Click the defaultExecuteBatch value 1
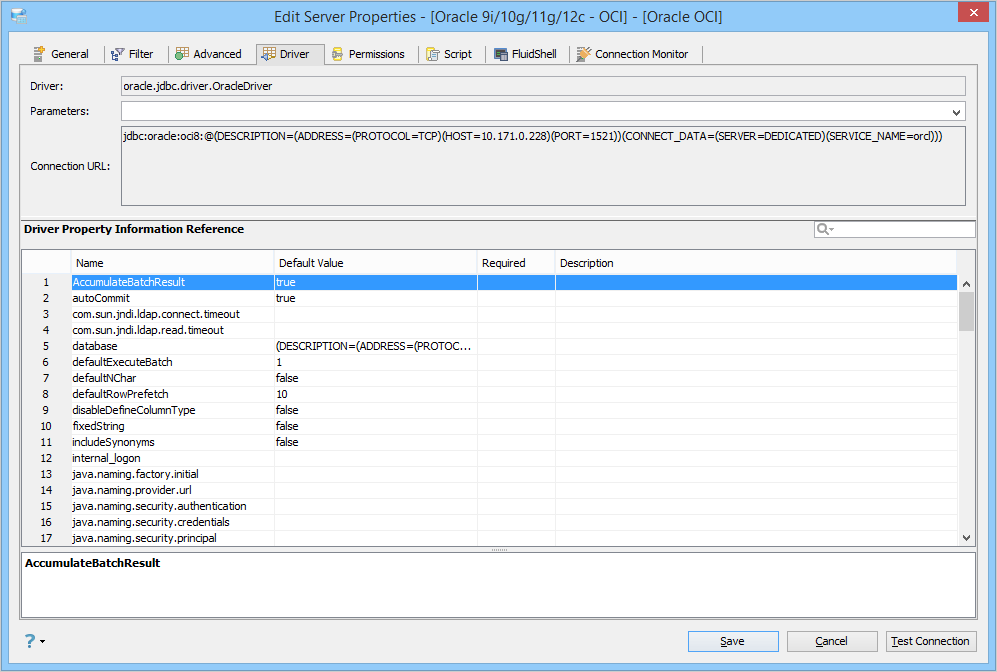Image resolution: width=997 pixels, height=672 pixels. point(375,362)
